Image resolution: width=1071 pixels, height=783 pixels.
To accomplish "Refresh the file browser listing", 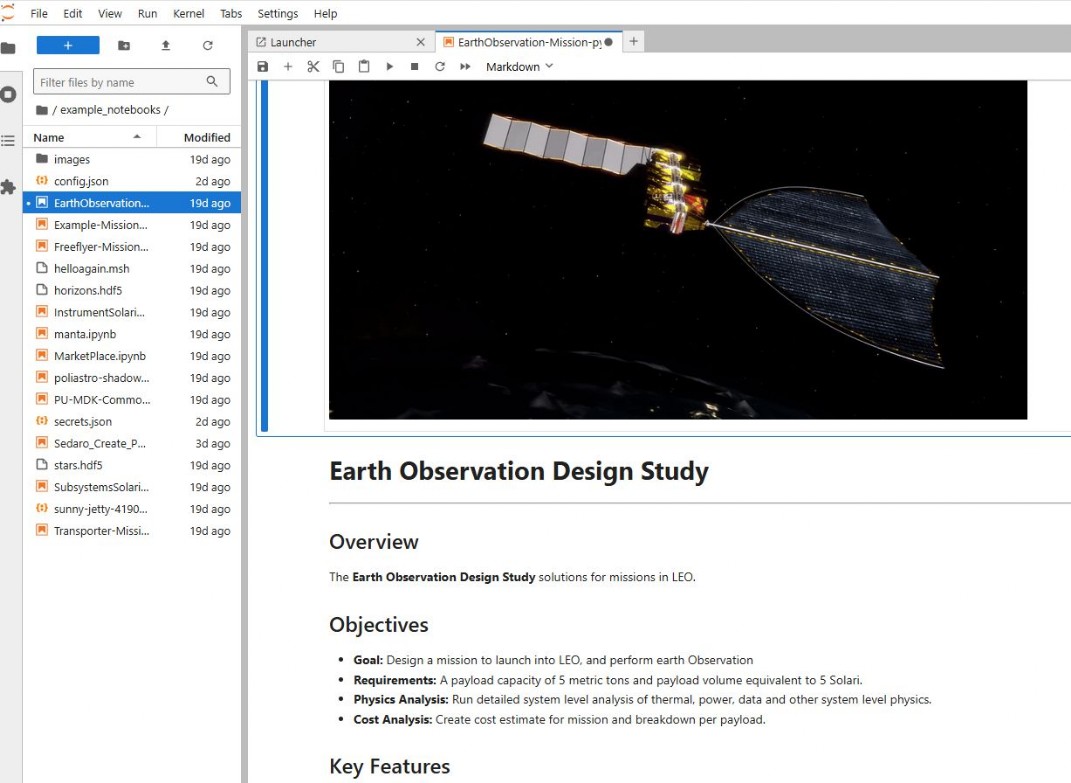I will (x=208, y=45).
